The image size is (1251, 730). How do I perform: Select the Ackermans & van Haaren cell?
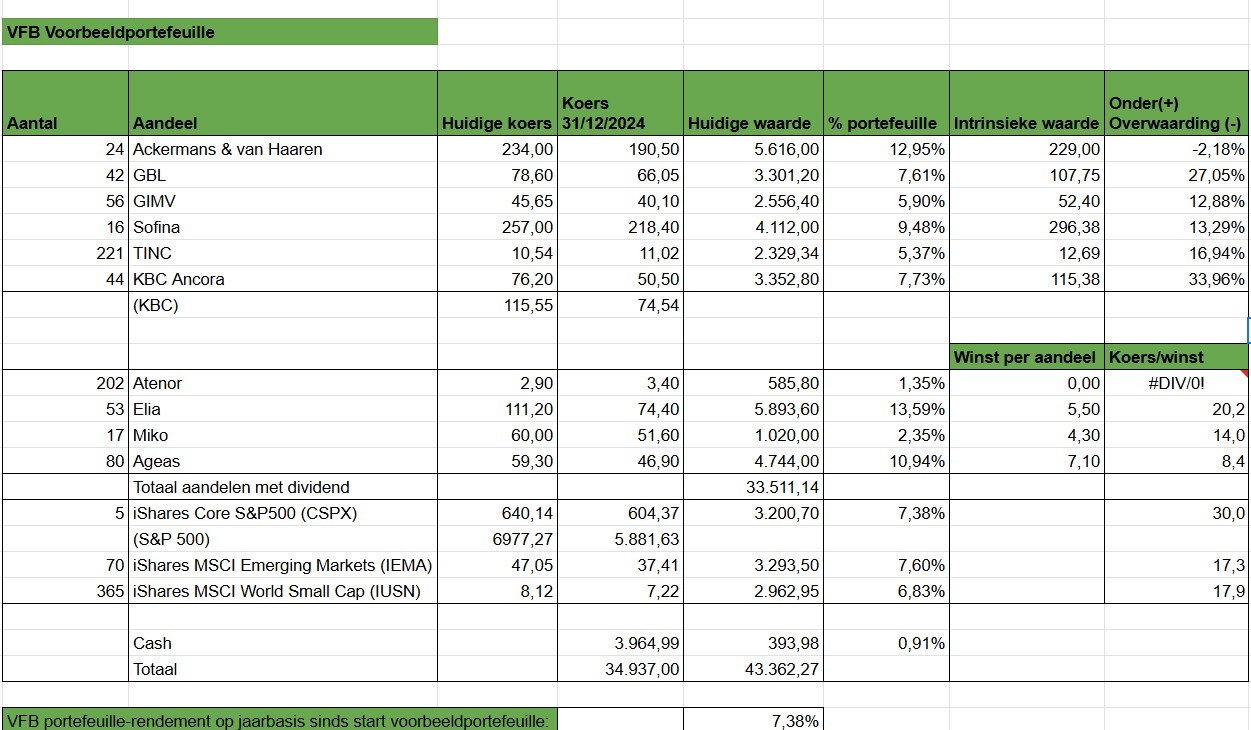point(282,149)
